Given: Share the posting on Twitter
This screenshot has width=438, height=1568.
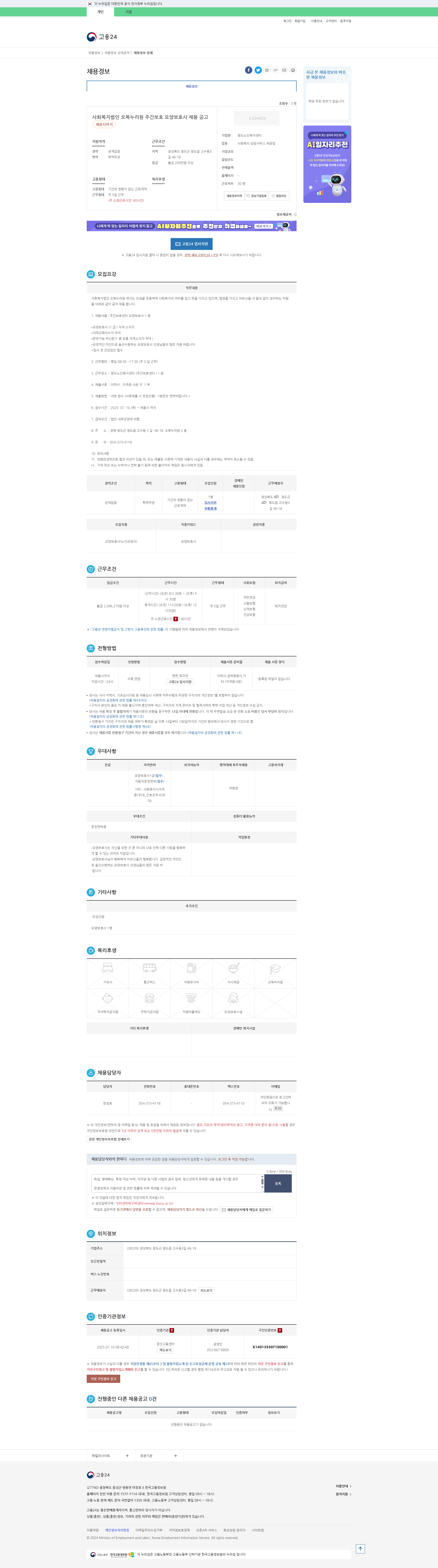Looking at the screenshot, I should pyautogui.click(x=258, y=70).
